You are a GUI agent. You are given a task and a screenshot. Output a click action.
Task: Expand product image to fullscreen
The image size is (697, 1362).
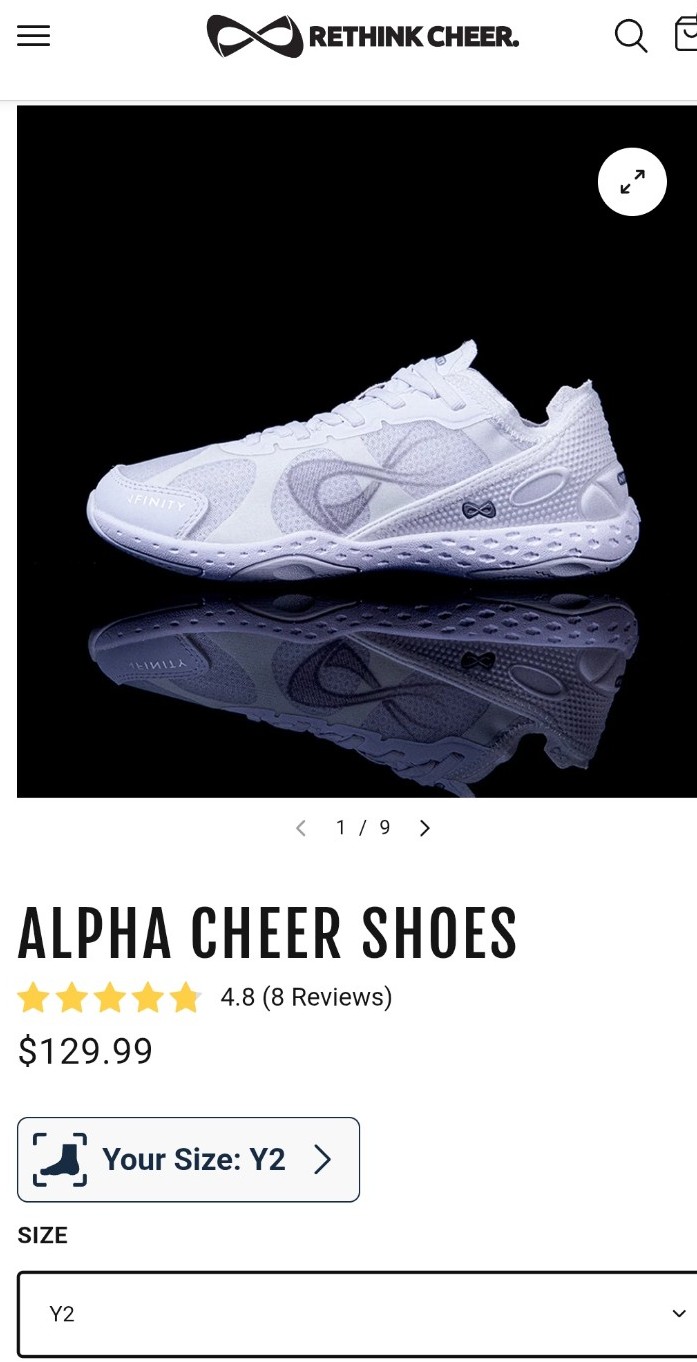[632, 182]
